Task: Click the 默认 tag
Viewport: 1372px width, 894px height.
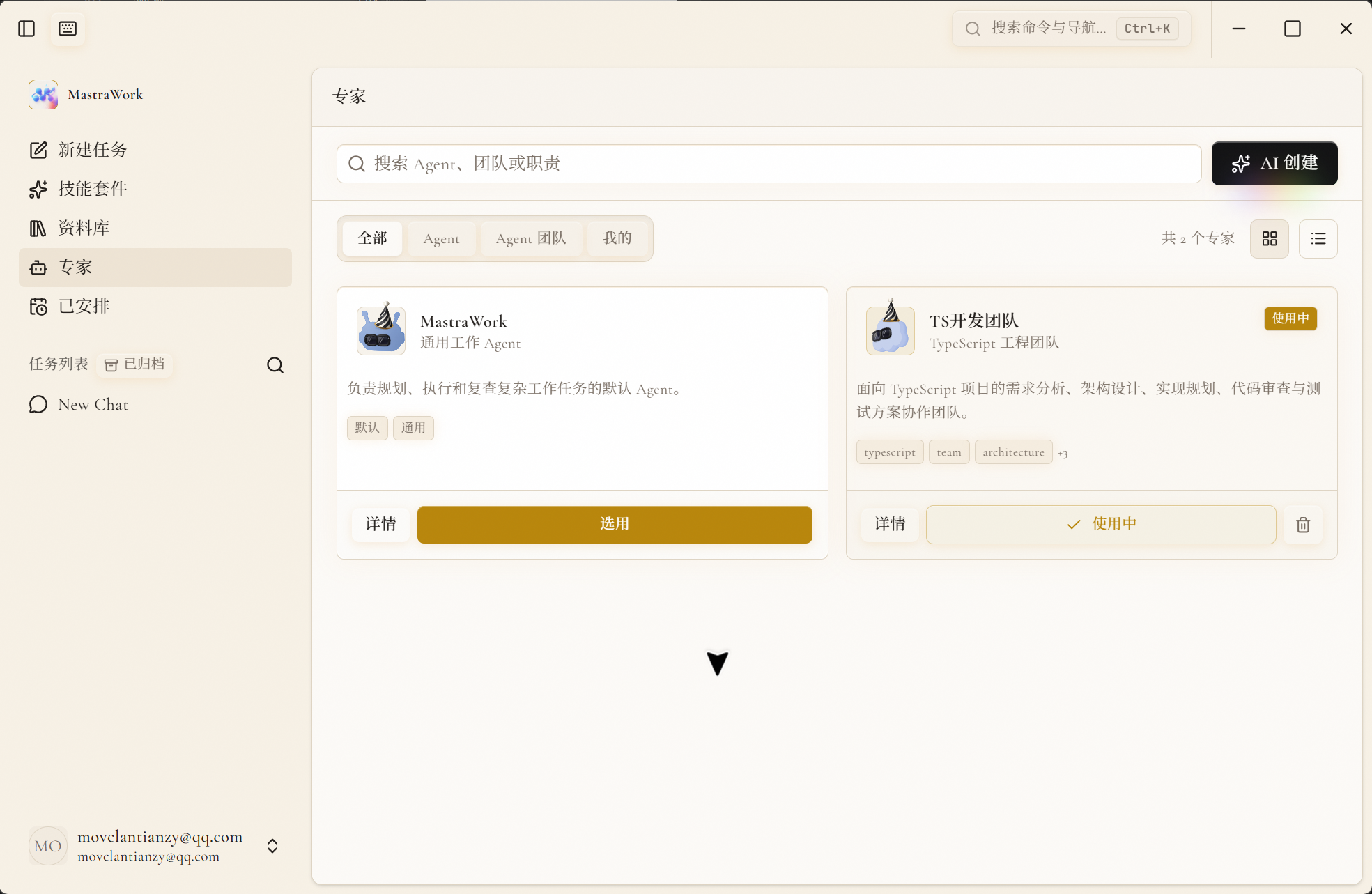Action: coord(367,428)
